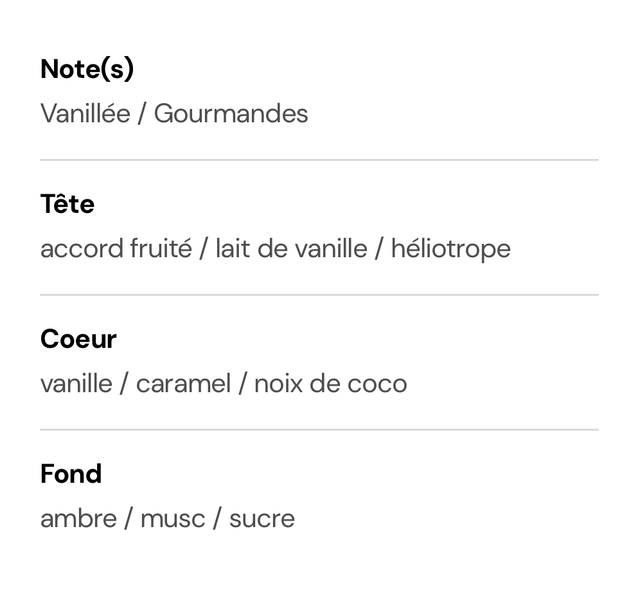This screenshot has width=640, height=589.
Task: Select the caramel note text
Action: click(x=184, y=384)
